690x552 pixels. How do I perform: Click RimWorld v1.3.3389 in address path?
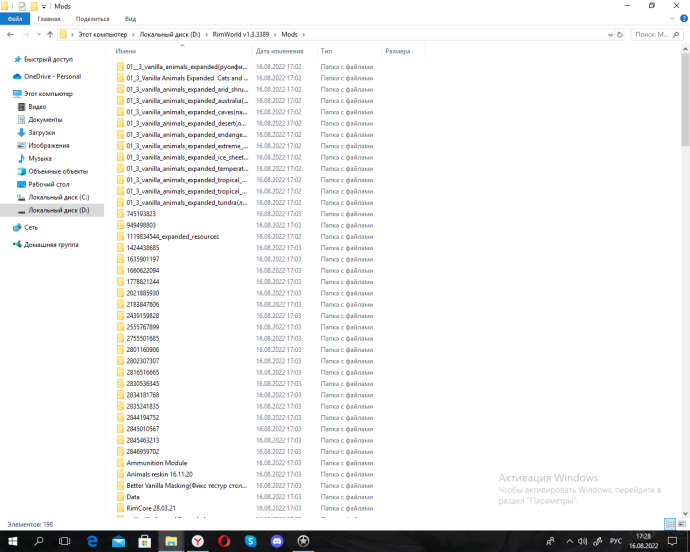coord(242,34)
